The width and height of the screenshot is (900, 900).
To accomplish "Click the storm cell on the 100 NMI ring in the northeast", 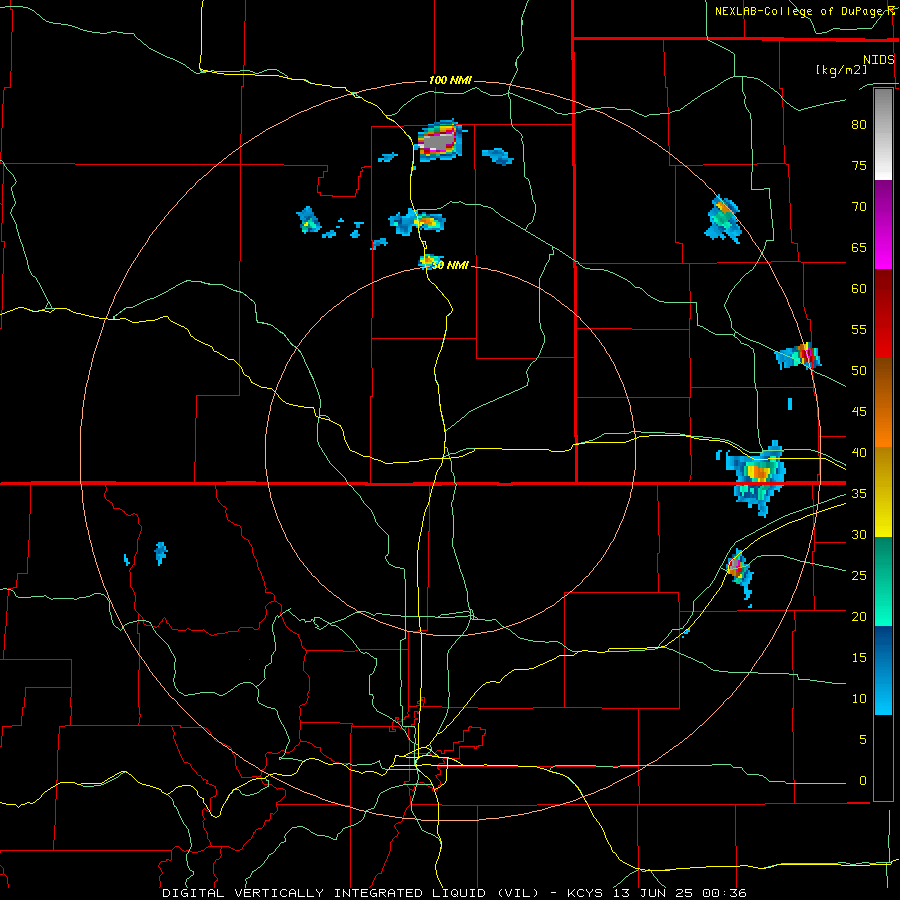I will (x=723, y=219).
